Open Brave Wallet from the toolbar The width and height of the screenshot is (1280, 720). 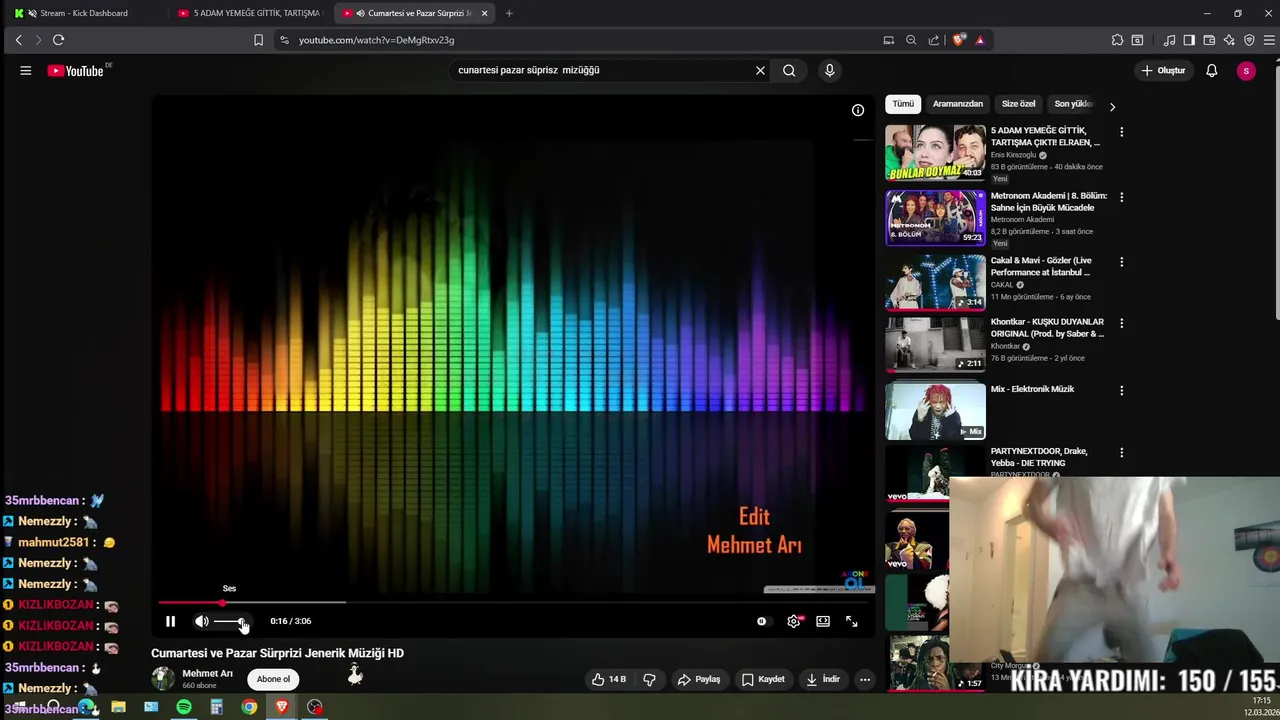(x=1209, y=40)
